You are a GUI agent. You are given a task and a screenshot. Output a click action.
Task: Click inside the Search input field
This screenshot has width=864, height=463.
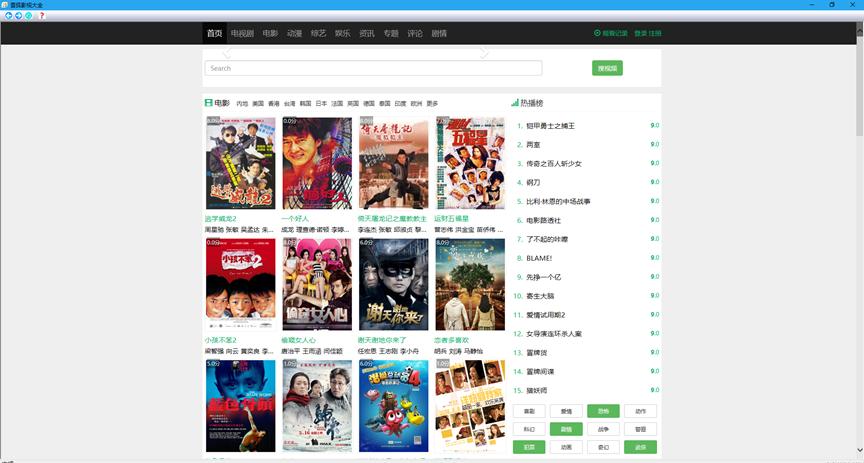(374, 68)
